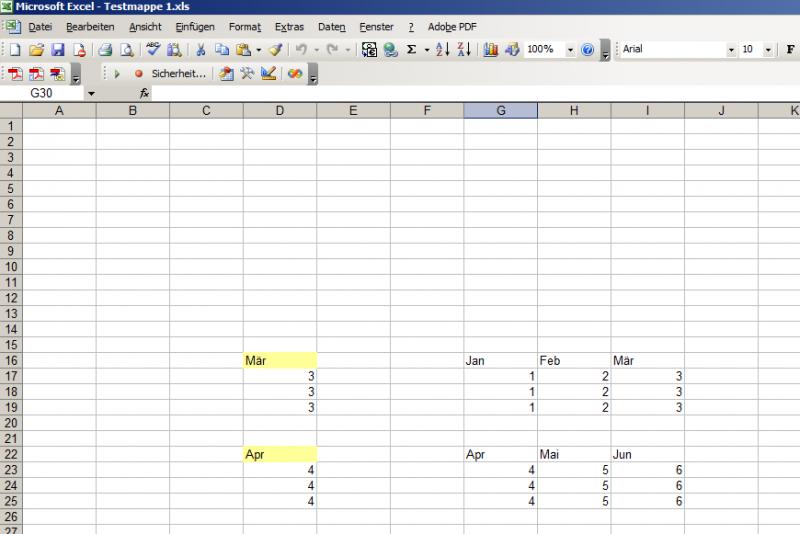Open the font size dropdown
Screen dimensions: 800x534
tap(768, 50)
